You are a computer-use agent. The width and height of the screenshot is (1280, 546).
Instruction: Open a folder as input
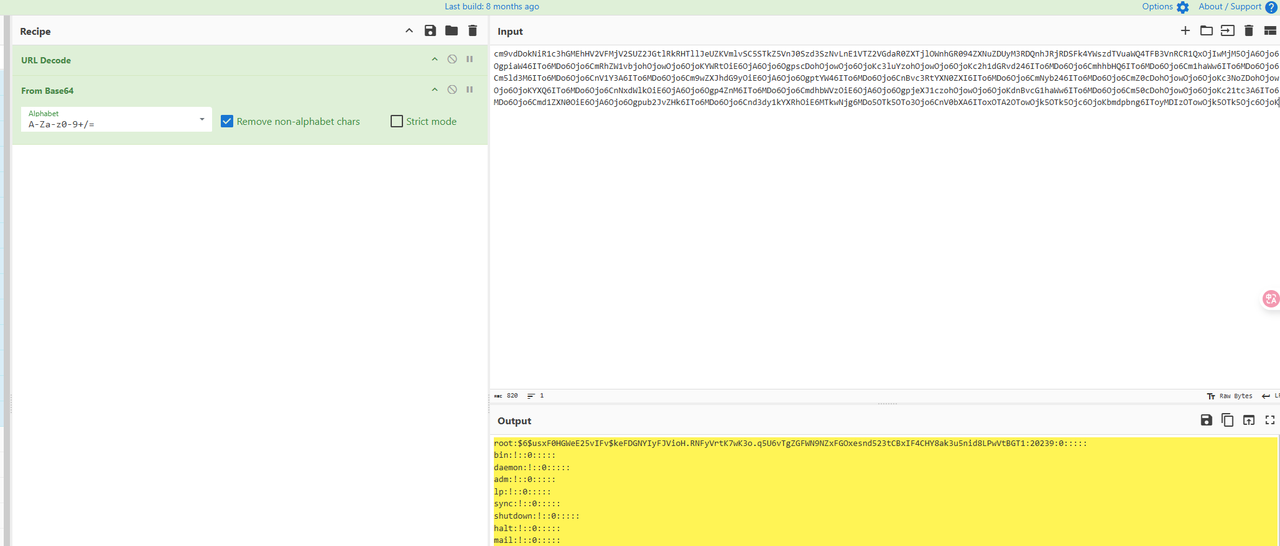click(x=1206, y=31)
